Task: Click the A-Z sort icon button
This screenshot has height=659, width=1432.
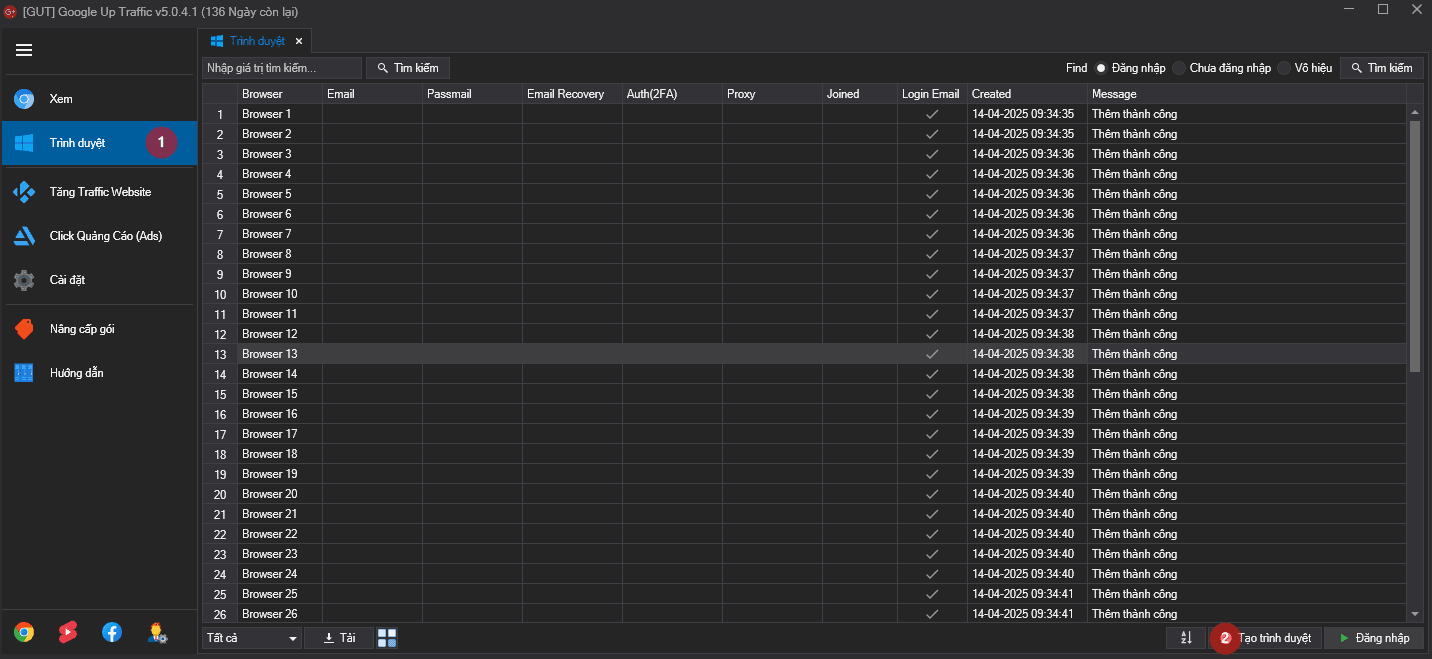Action: point(1186,638)
